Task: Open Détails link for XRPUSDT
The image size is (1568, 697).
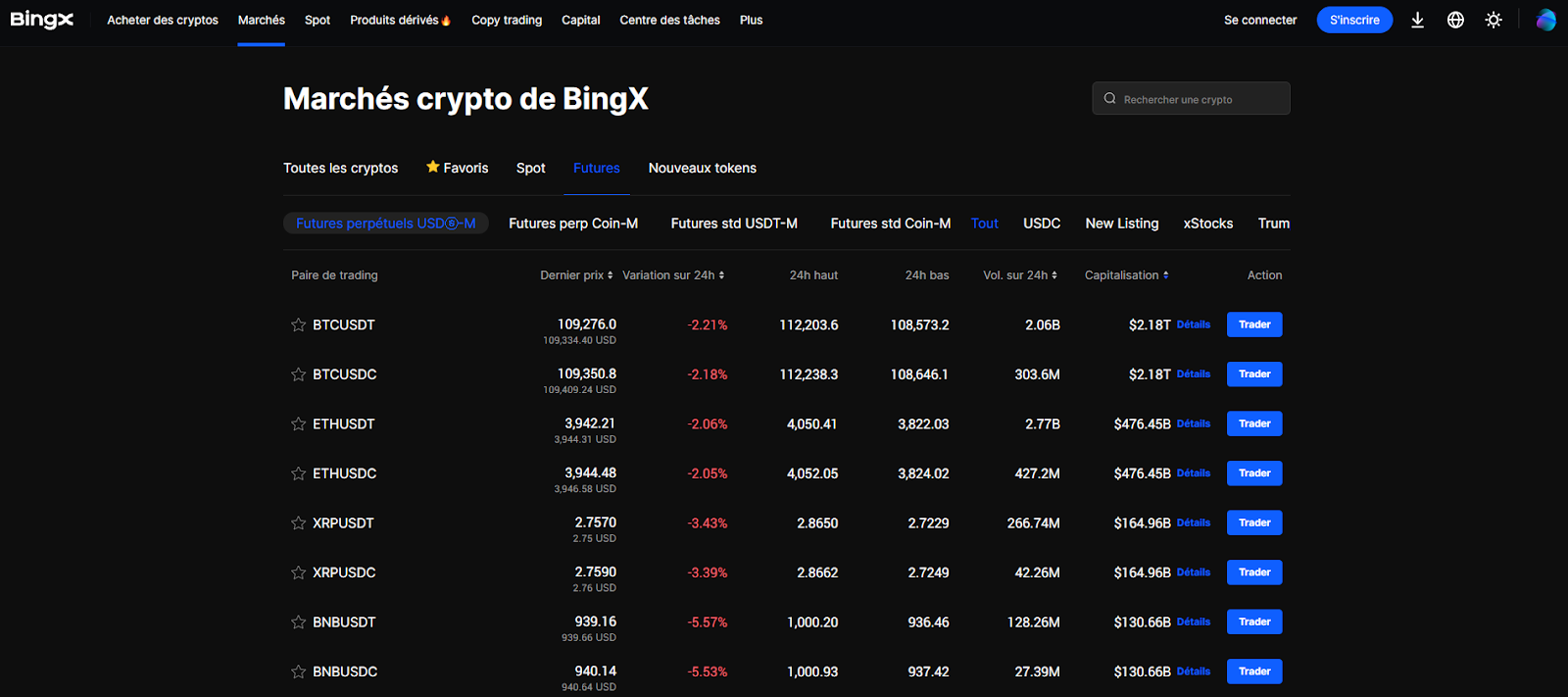Action: point(1194,523)
